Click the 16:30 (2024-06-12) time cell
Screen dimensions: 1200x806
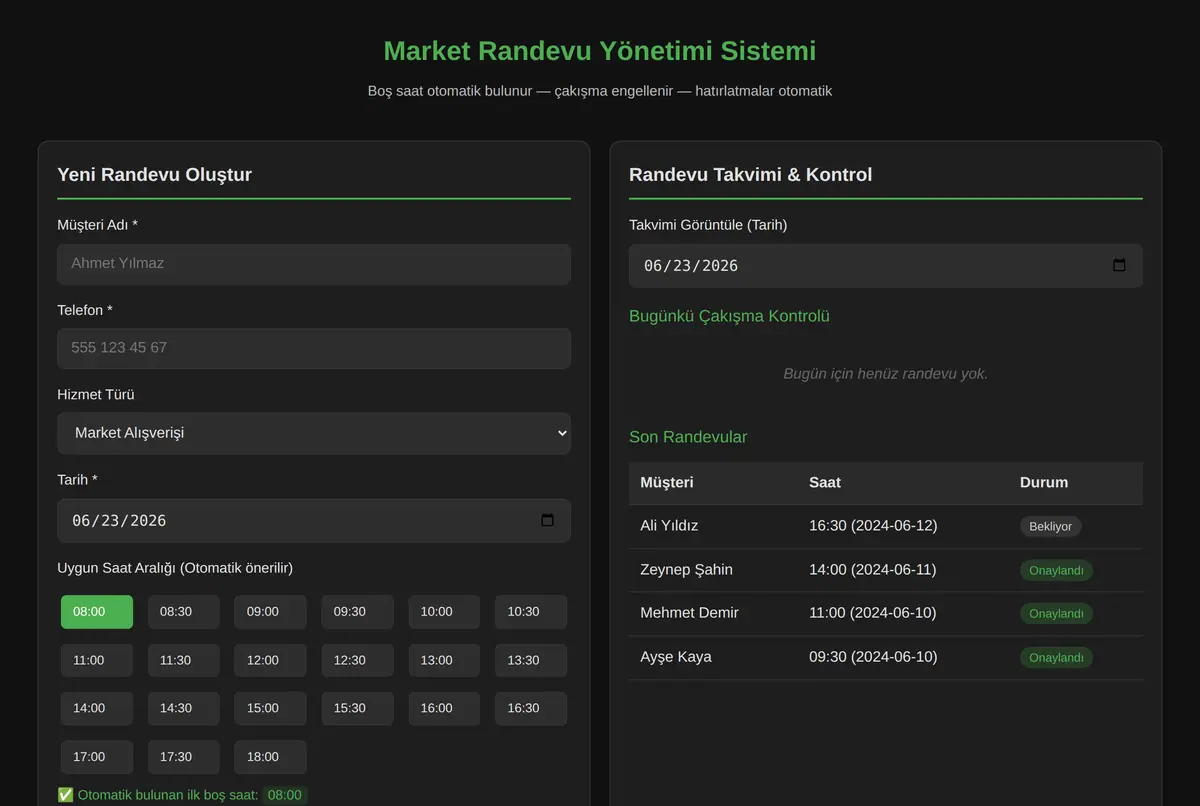click(873, 526)
